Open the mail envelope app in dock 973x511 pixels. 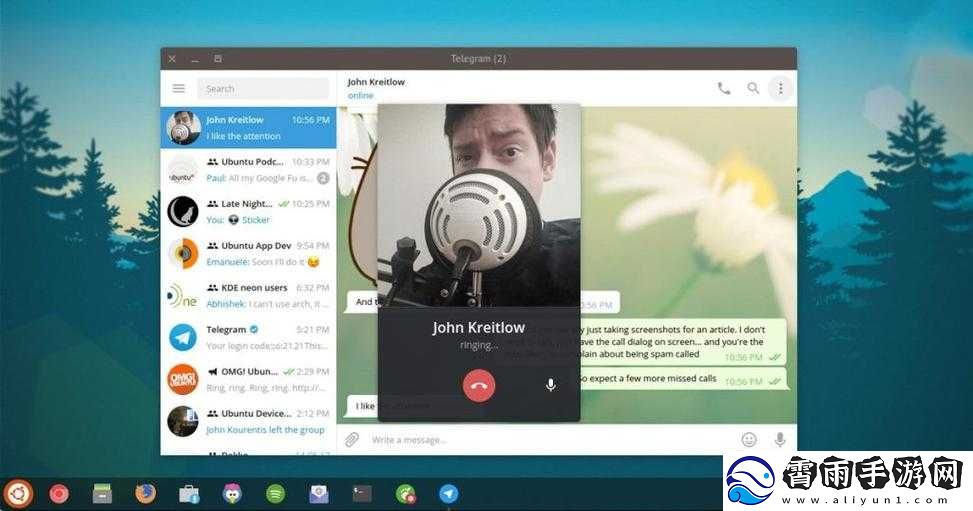point(319,494)
